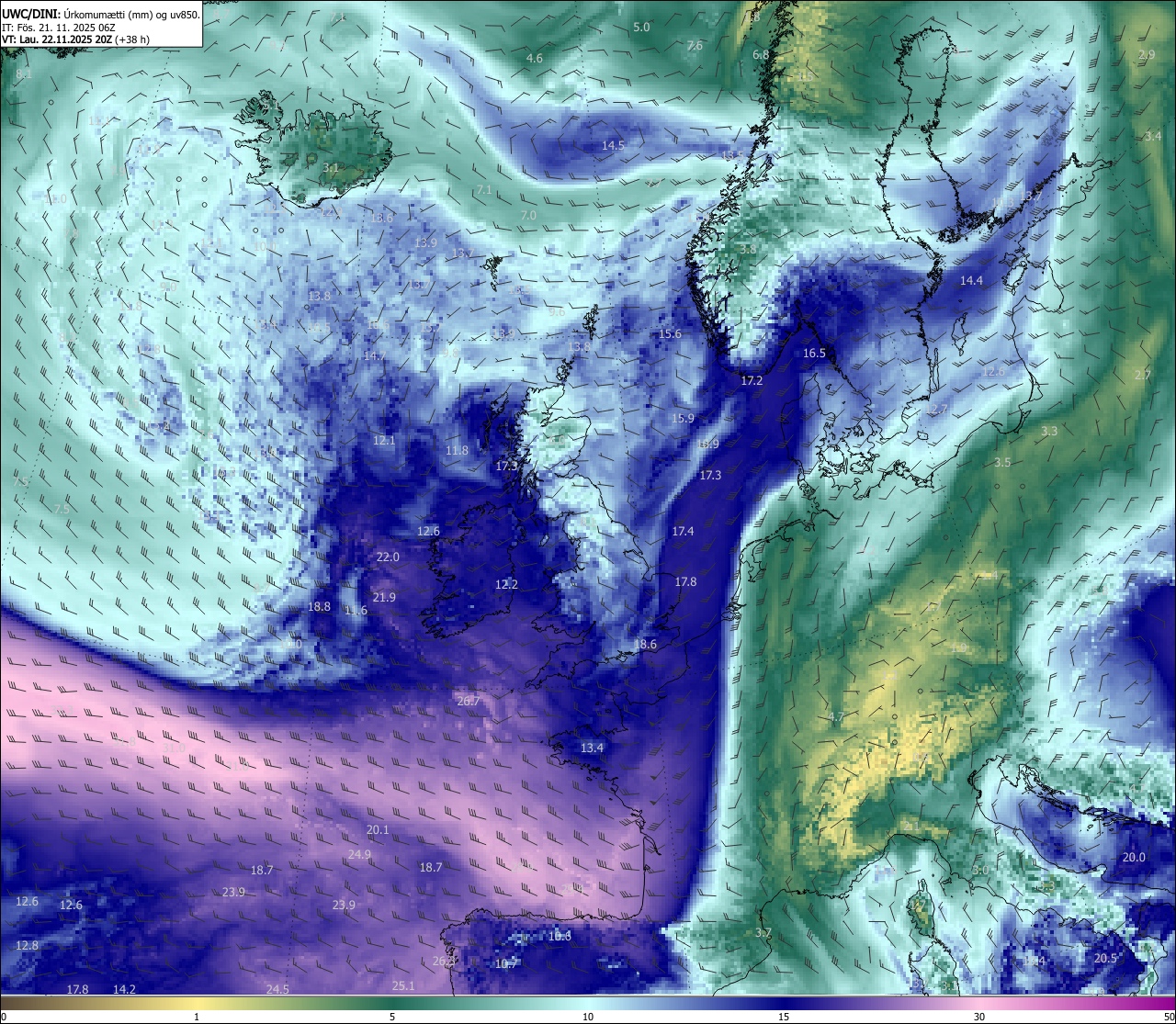This screenshot has height=1024, width=1176.
Task: Click the 3.3 value over Poland
Action: tap(1049, 432)
